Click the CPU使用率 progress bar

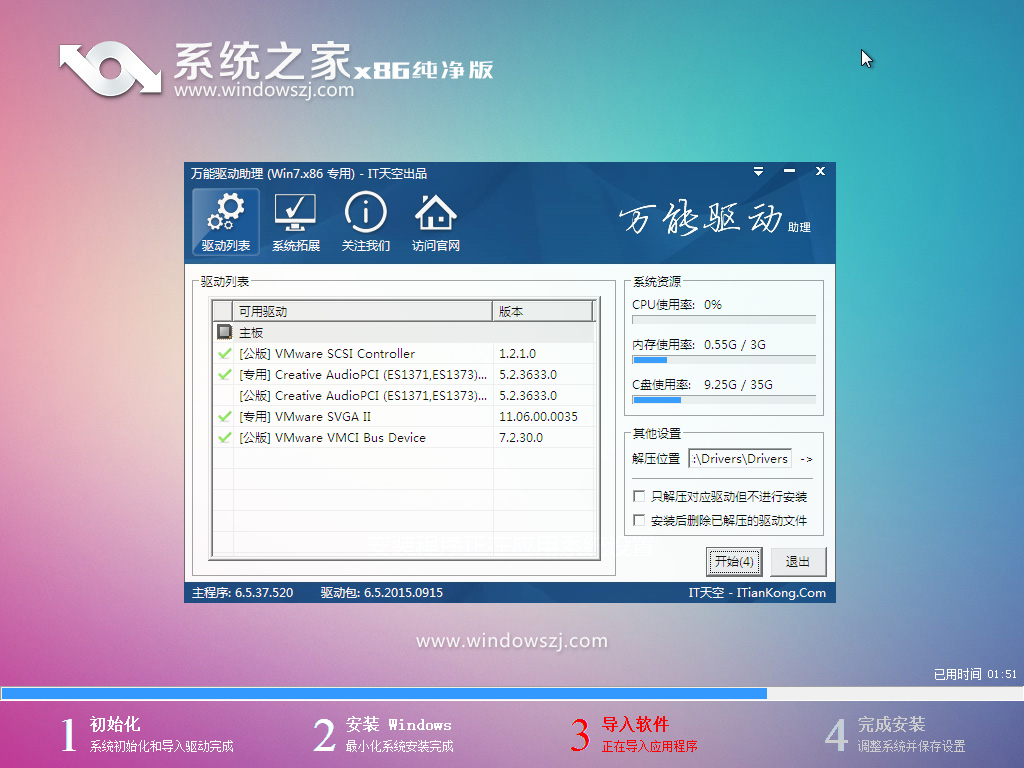click(x=724, y=320)
